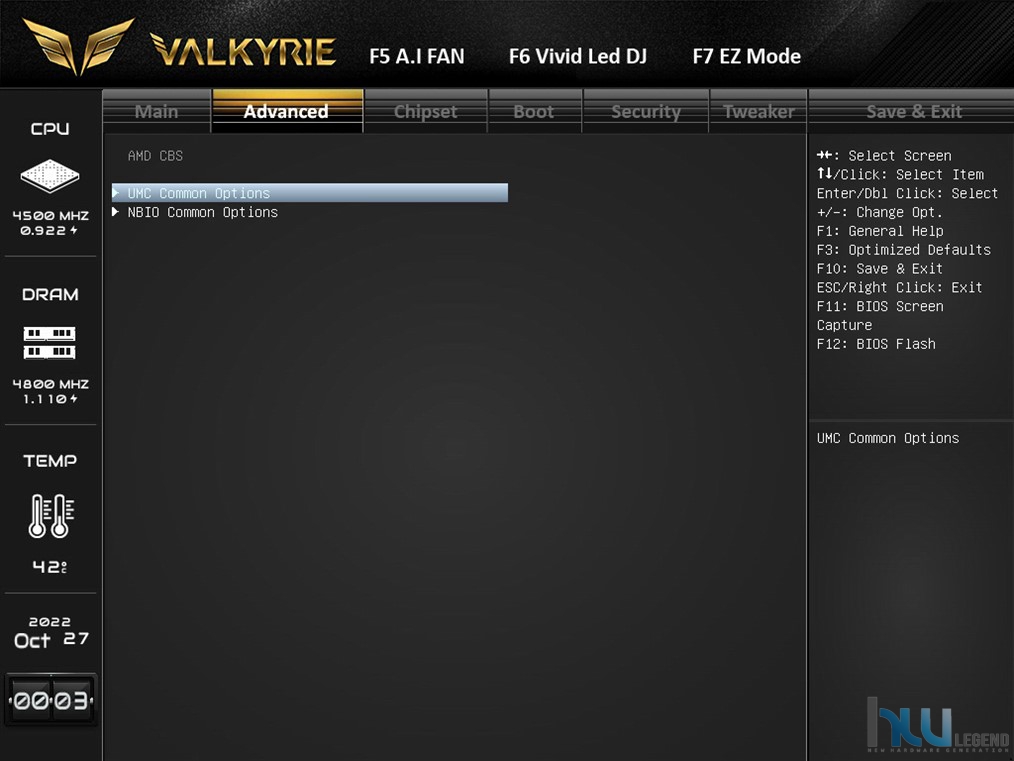Click the 2022 year display
This screenshot has height=761, width=1014.
tap(50, 621)
